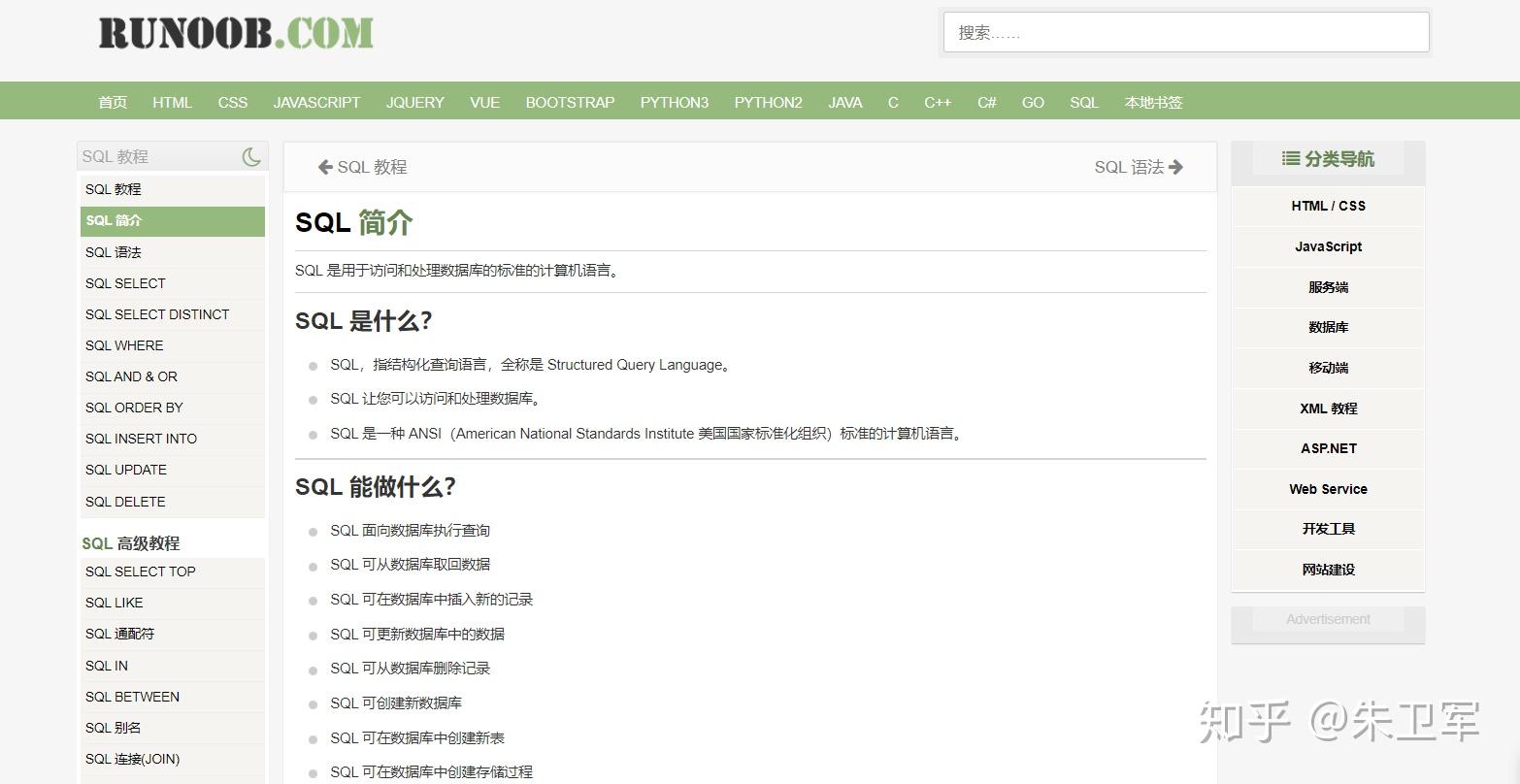Open the SQL SELECT tutorial page
The width and height of the screenshot is (1520, 784).
tap(124, 283)
